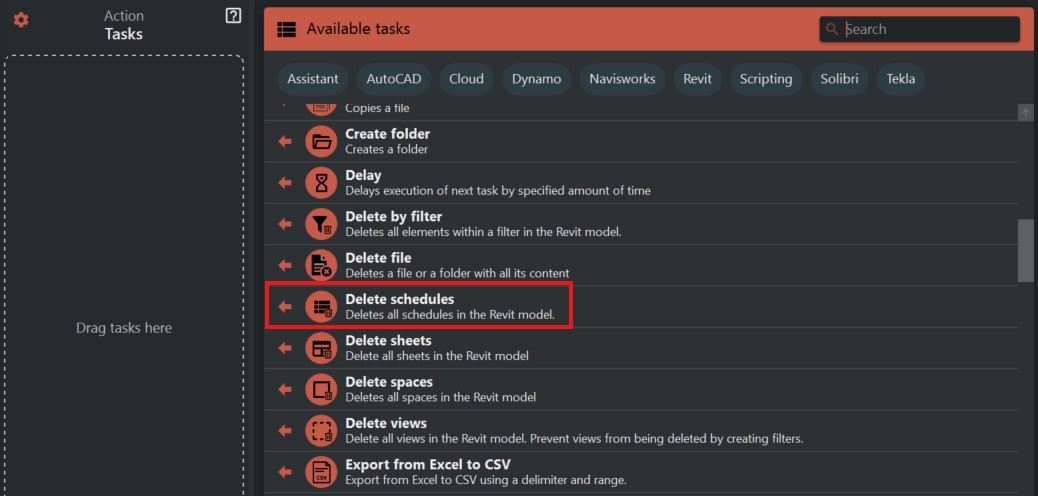This screenshot has width=1038, height=496.
Task: Focus the Search input field
Action: (920, 29)
